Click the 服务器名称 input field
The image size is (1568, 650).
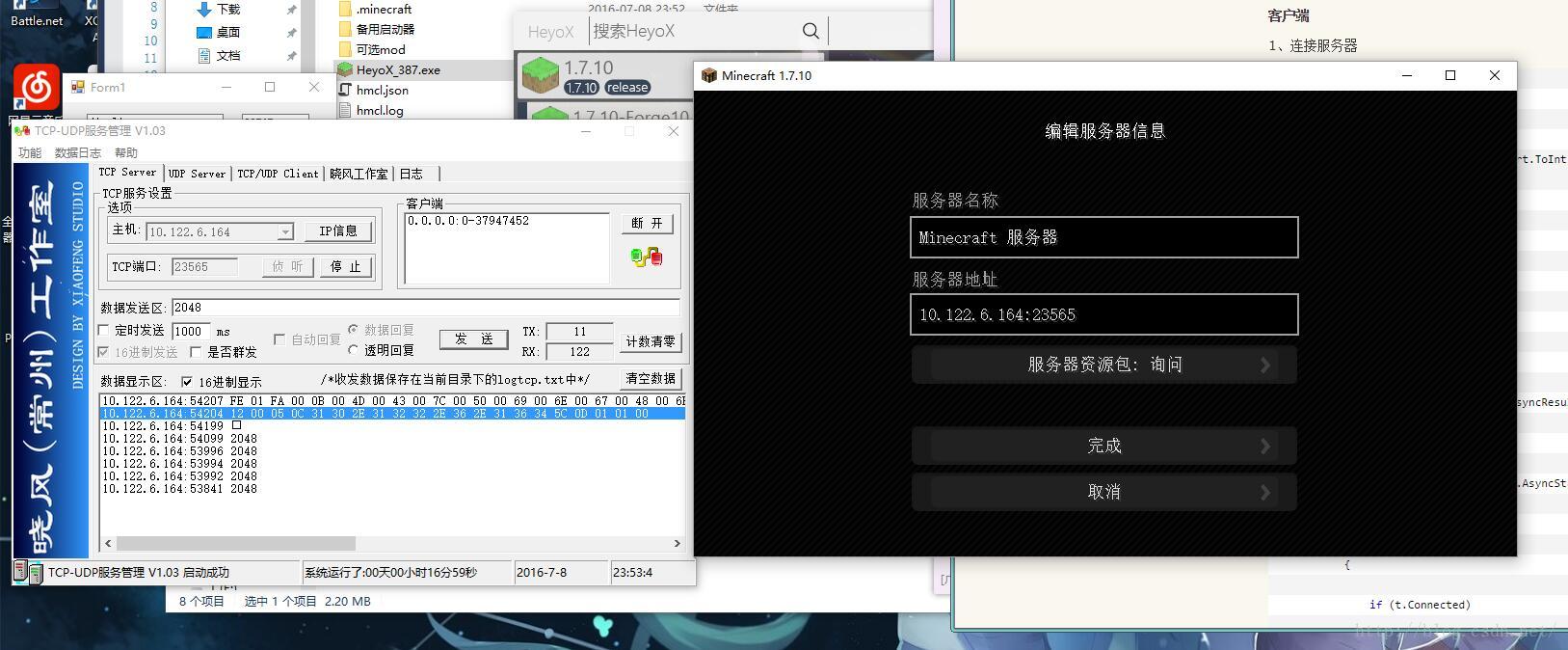coord(1104,237)
